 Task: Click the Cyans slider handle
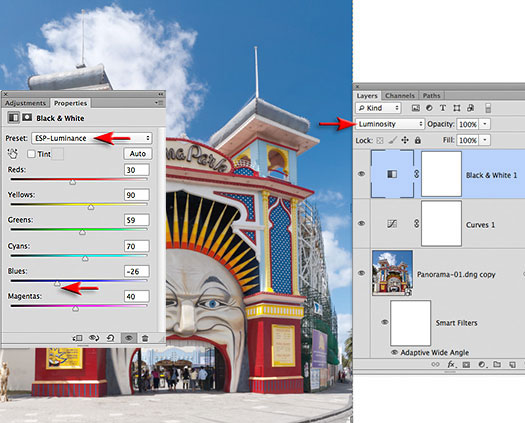85,258
